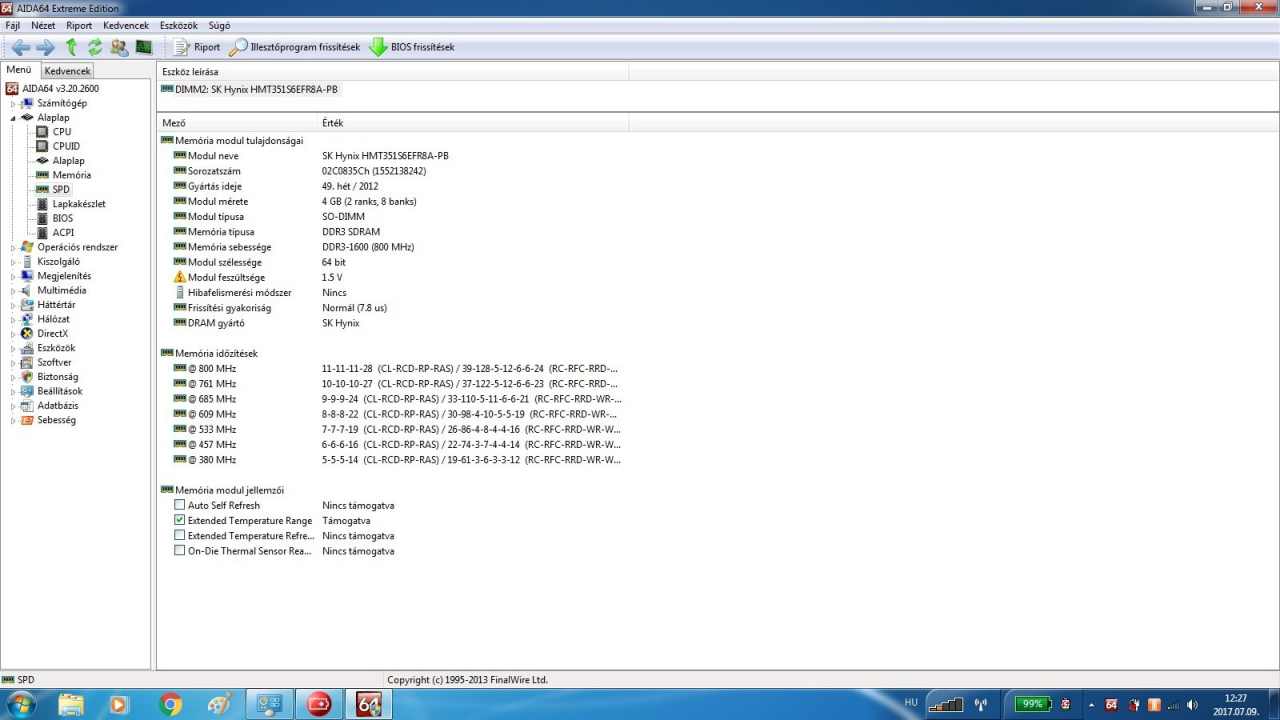Switch to the Menü tab
Screen dimensions: 1280x720
[19, 70]
